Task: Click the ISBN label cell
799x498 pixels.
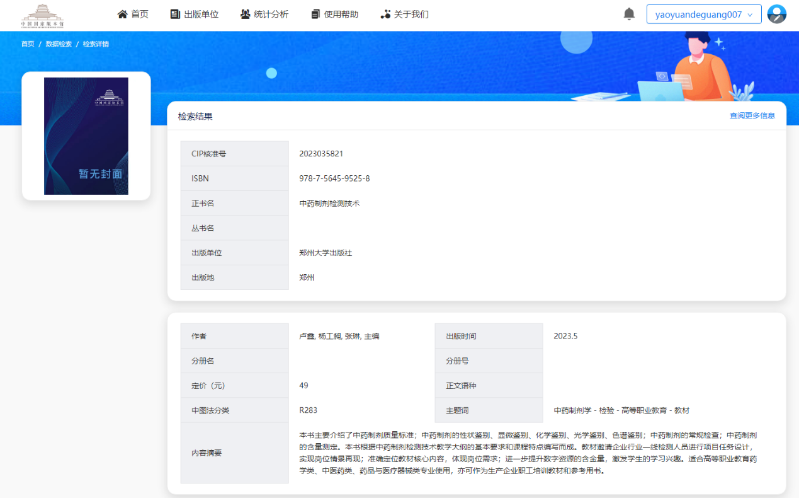Action: point(234,178)
